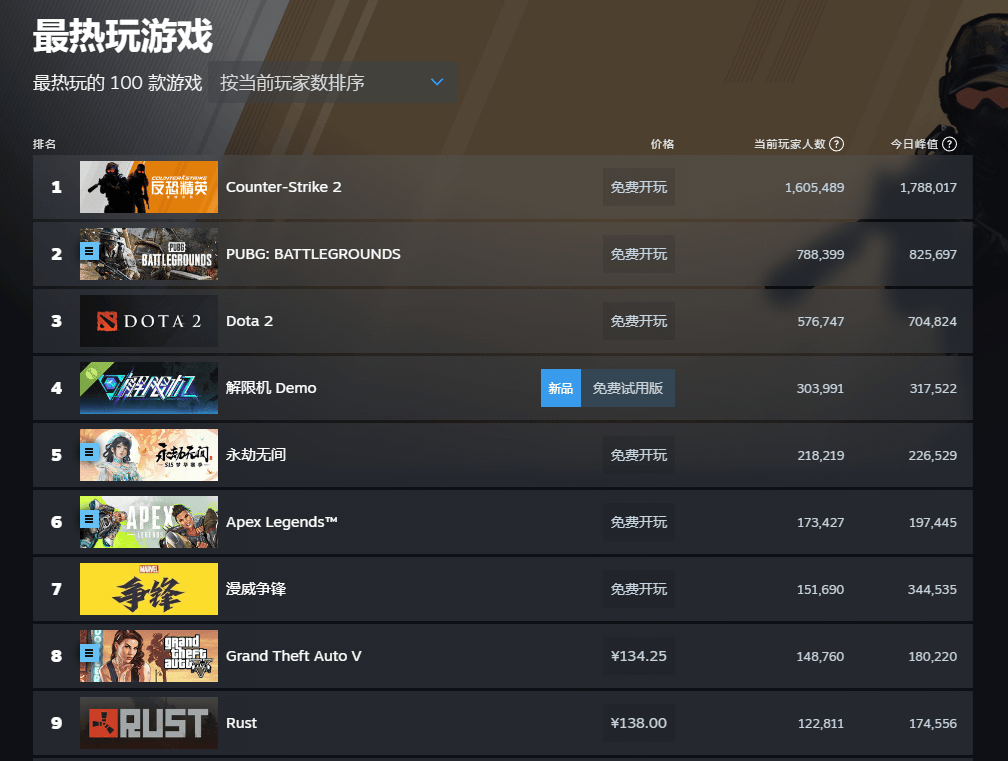Click the 今日峰值 column label
This screenshot has width=1008, height=761.
pos(914,144)
